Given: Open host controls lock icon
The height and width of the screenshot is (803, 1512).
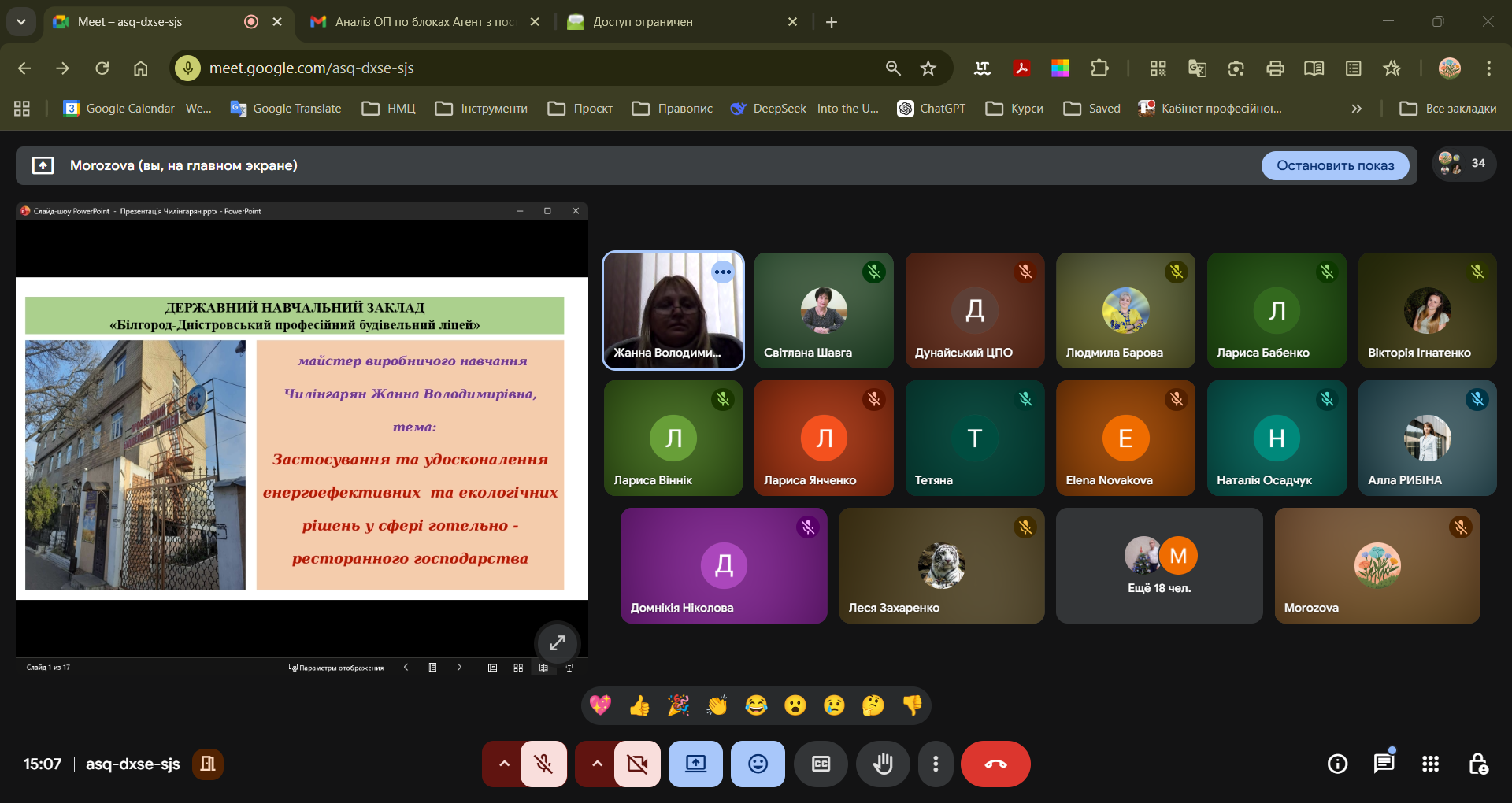Looking at the screenshot, I should coord(1477,764).
